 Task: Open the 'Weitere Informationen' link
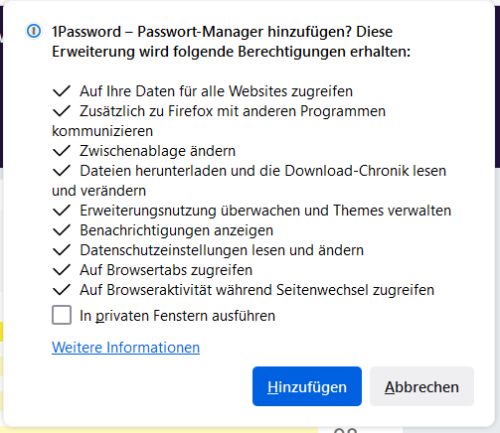click(x=126, y=347)
